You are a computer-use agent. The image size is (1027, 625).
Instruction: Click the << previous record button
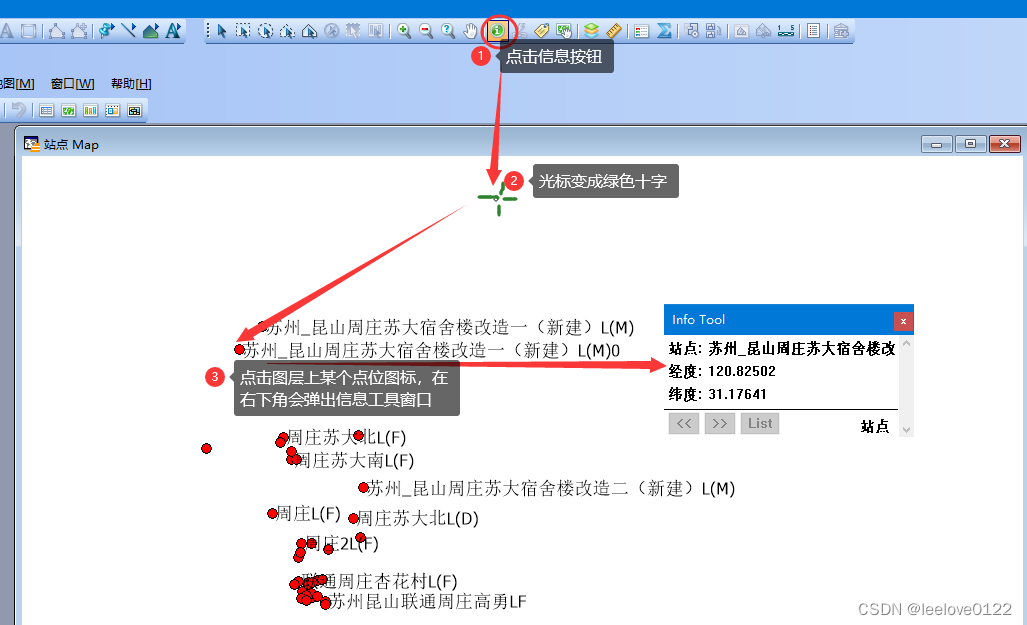[683, 423]
